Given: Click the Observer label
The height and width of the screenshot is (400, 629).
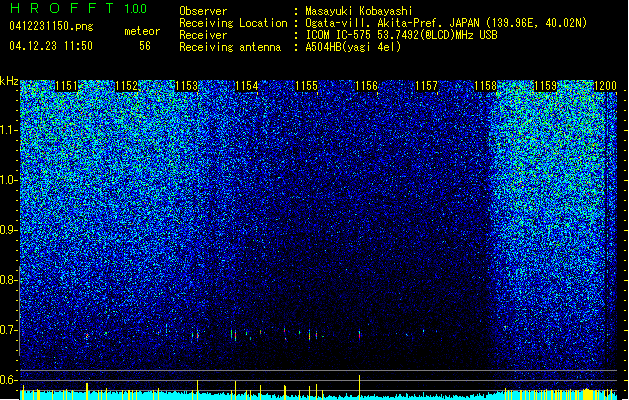Looking at the screenshot, I should point(203,11).
